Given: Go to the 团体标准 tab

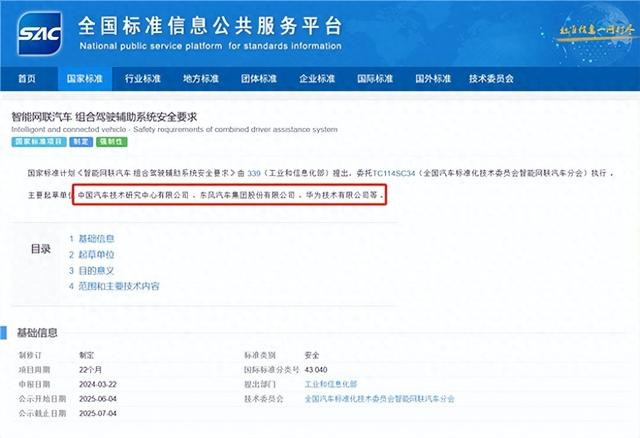Looking at the screenshot, I should coord(259,78).
